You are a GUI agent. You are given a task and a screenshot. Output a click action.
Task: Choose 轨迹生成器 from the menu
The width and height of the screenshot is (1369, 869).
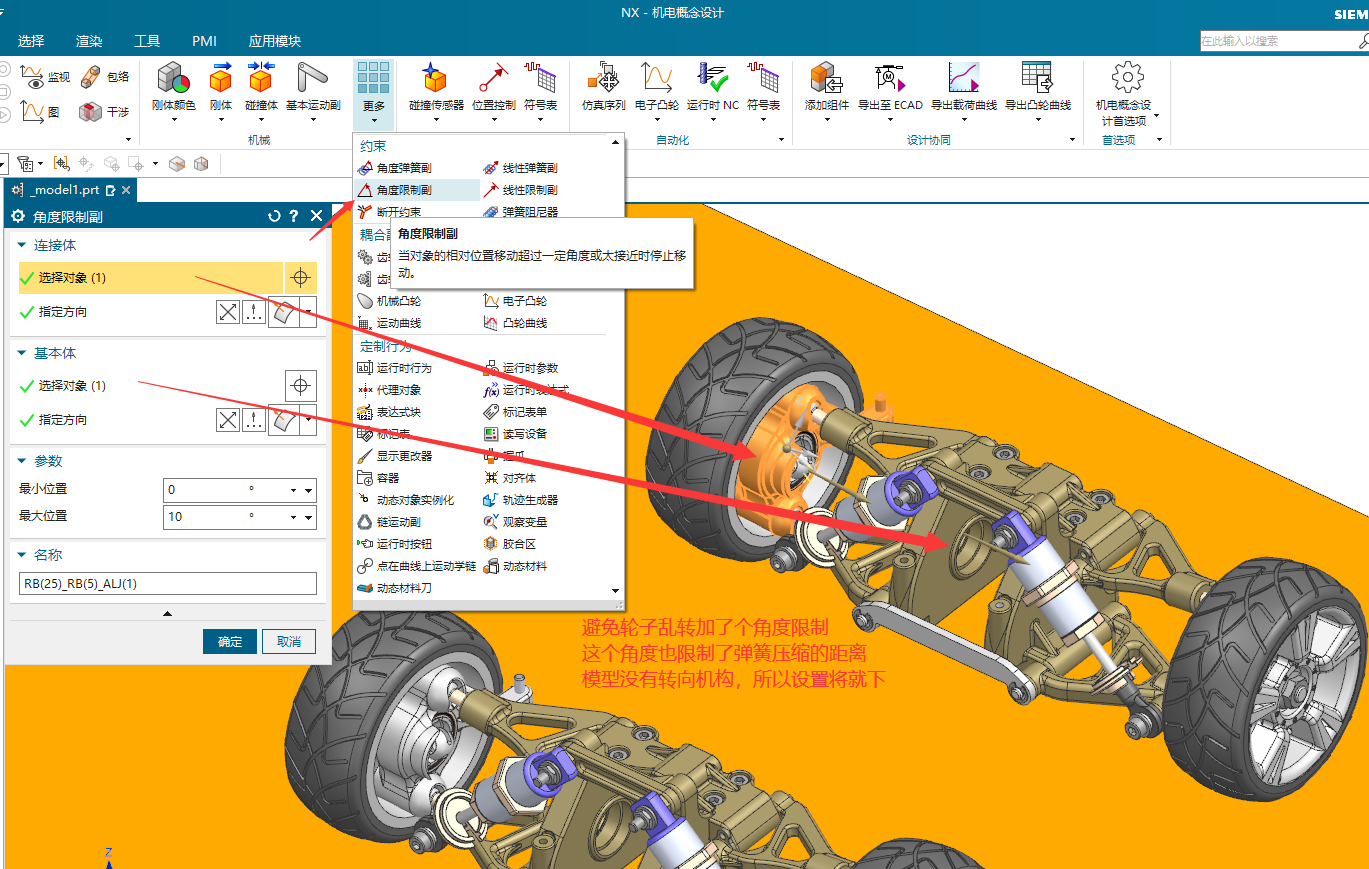pyautogui.click(x=520, y=500)
